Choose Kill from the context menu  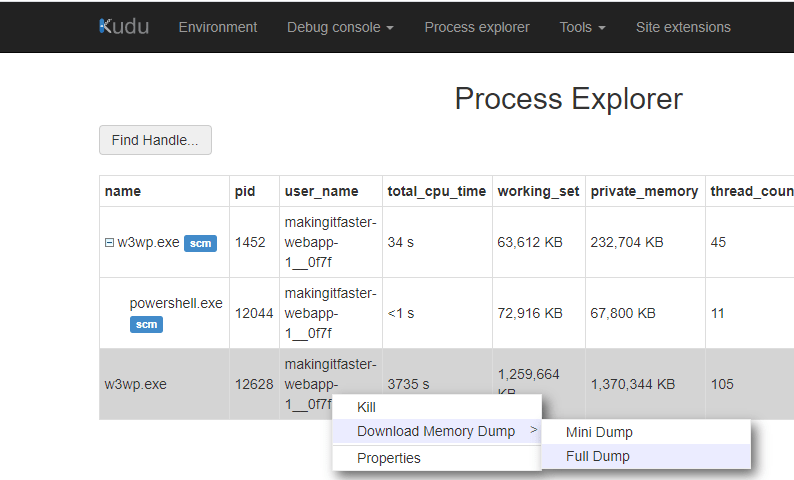[x=366, y=407]
